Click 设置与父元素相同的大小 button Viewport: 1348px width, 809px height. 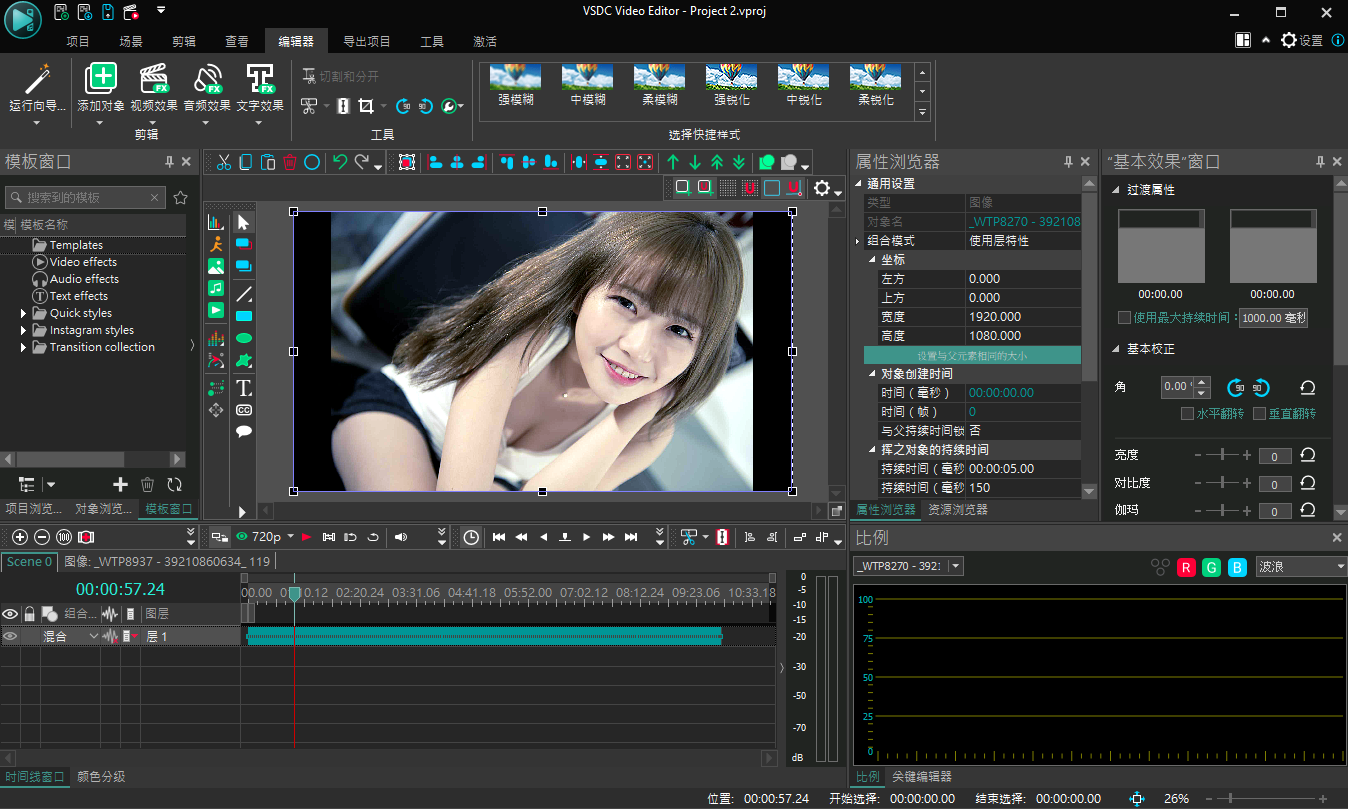[x=972, y=355]
